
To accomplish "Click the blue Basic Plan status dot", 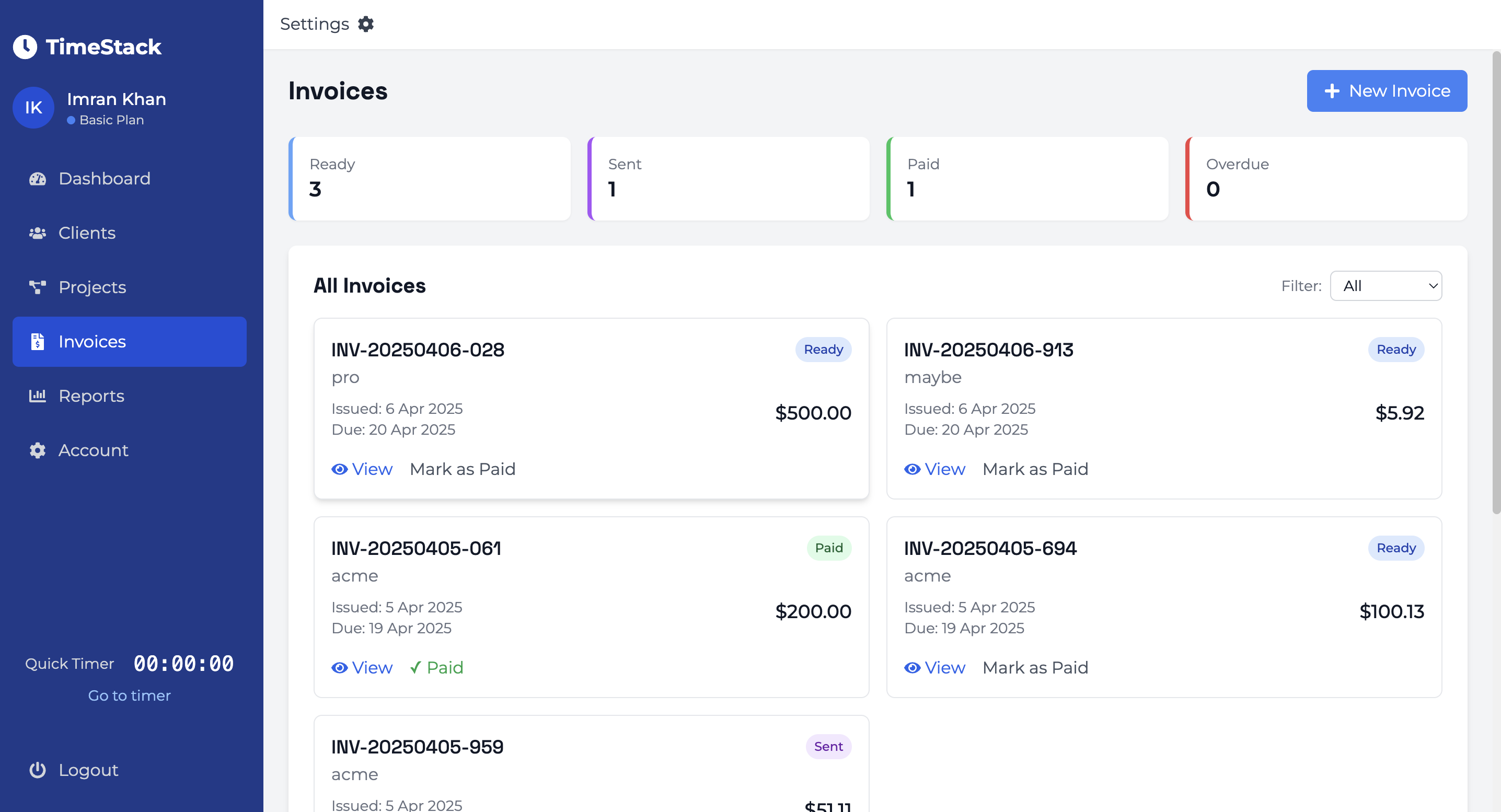I will click(x=71, y=120).
